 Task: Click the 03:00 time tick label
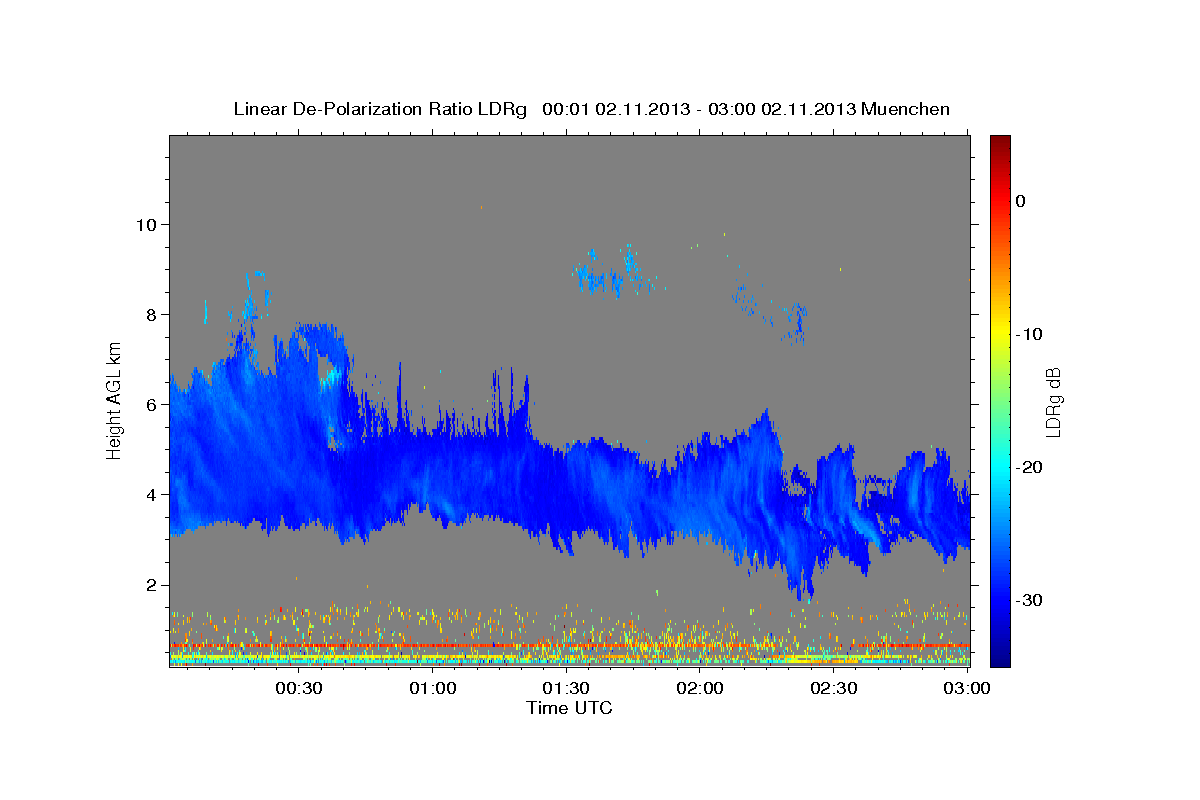966,688
